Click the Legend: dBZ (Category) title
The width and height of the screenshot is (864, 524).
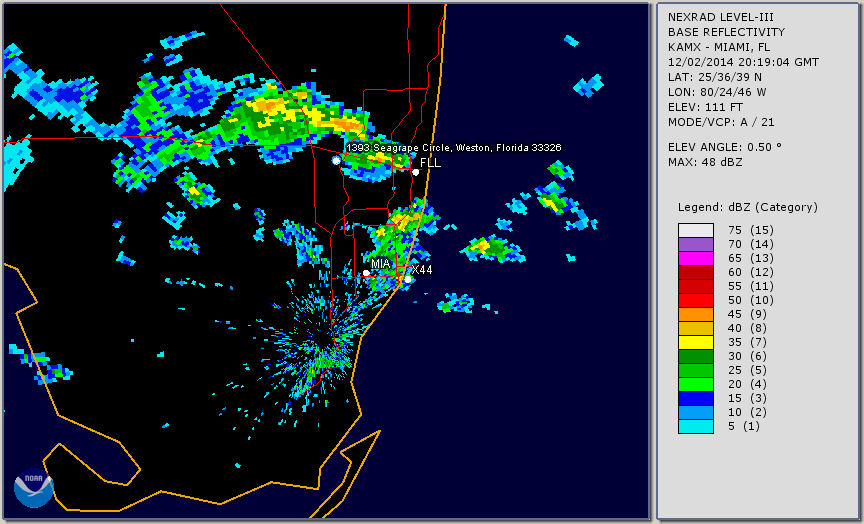point(748,207)
